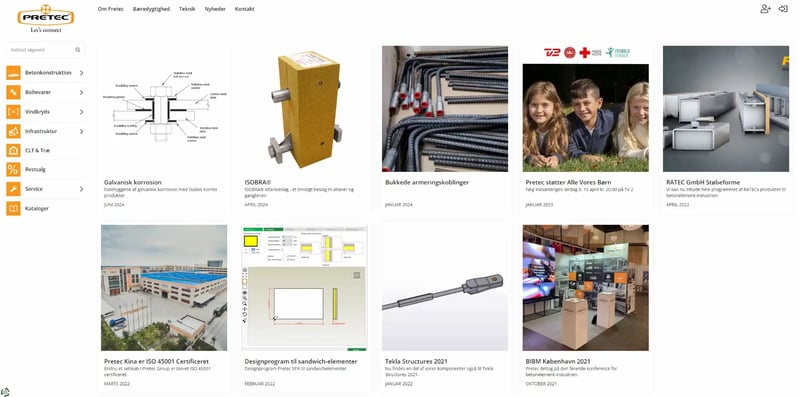This screenshot has height=397, width=799.
Task: Open the Tekla Structures 2021 article link
Action: coord(415,361)
